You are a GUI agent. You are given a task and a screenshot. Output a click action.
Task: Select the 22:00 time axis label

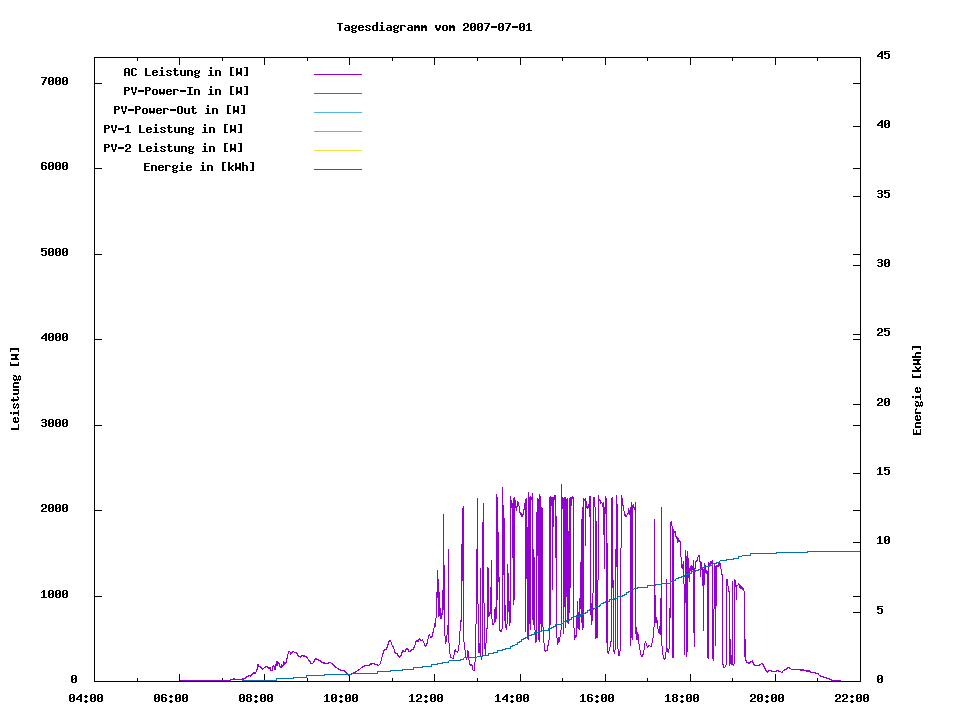click(852, 698)
